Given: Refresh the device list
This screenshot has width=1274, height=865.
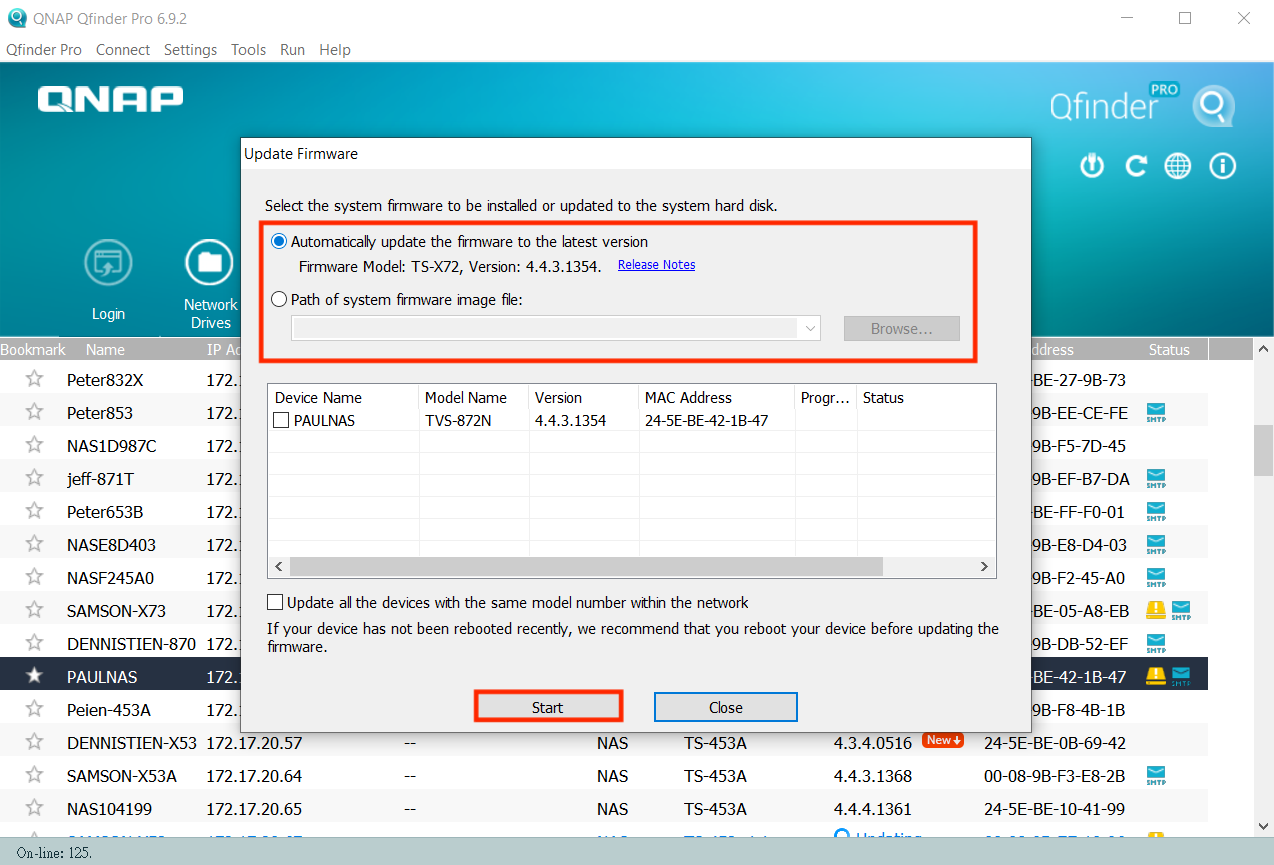Looking at the screenshot, I should coord(1136,166).
